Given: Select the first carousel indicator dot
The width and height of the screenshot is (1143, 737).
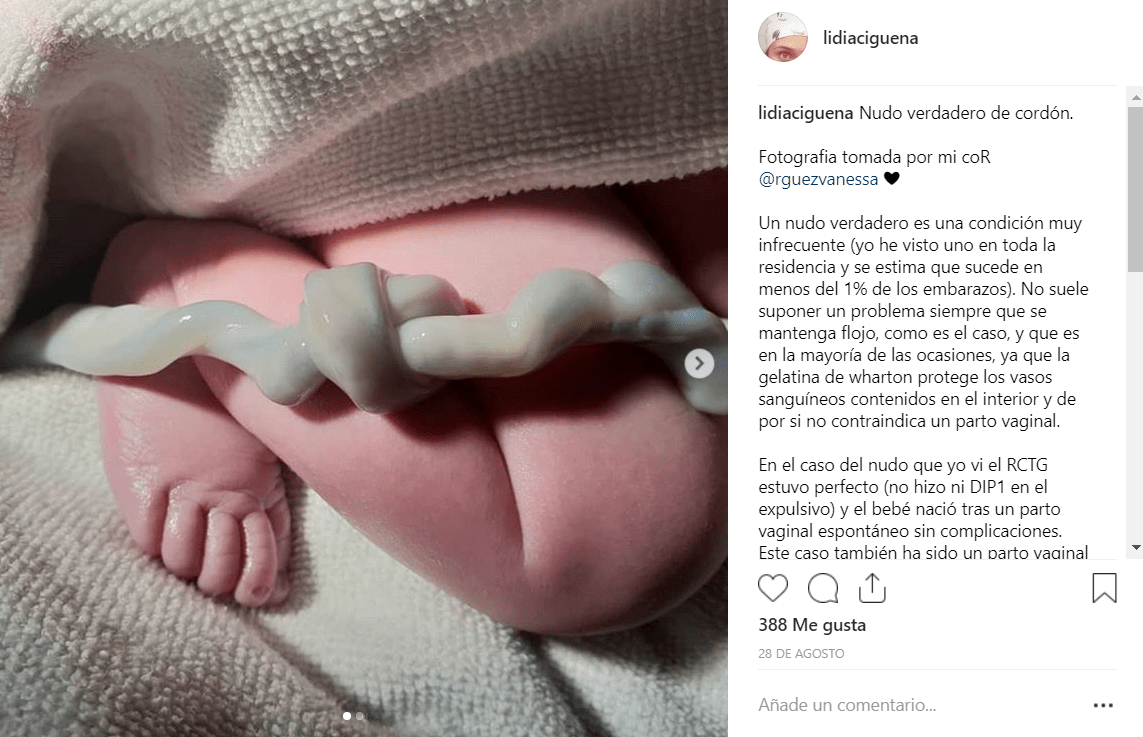Looking at the screenshot, I should click(x=347, y=716).
